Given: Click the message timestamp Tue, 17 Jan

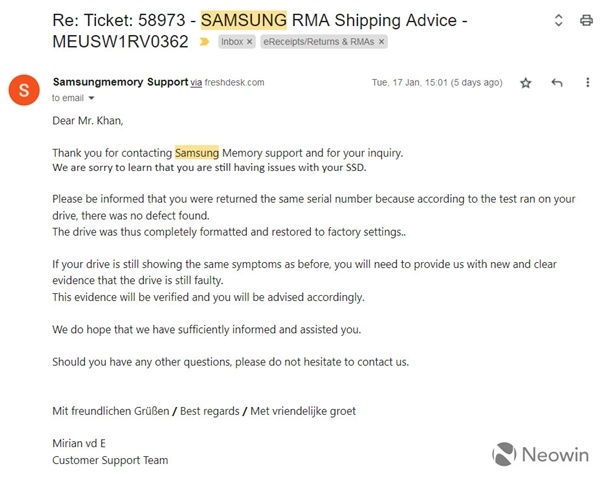Looking at the screenshot, I should (436, 83).
